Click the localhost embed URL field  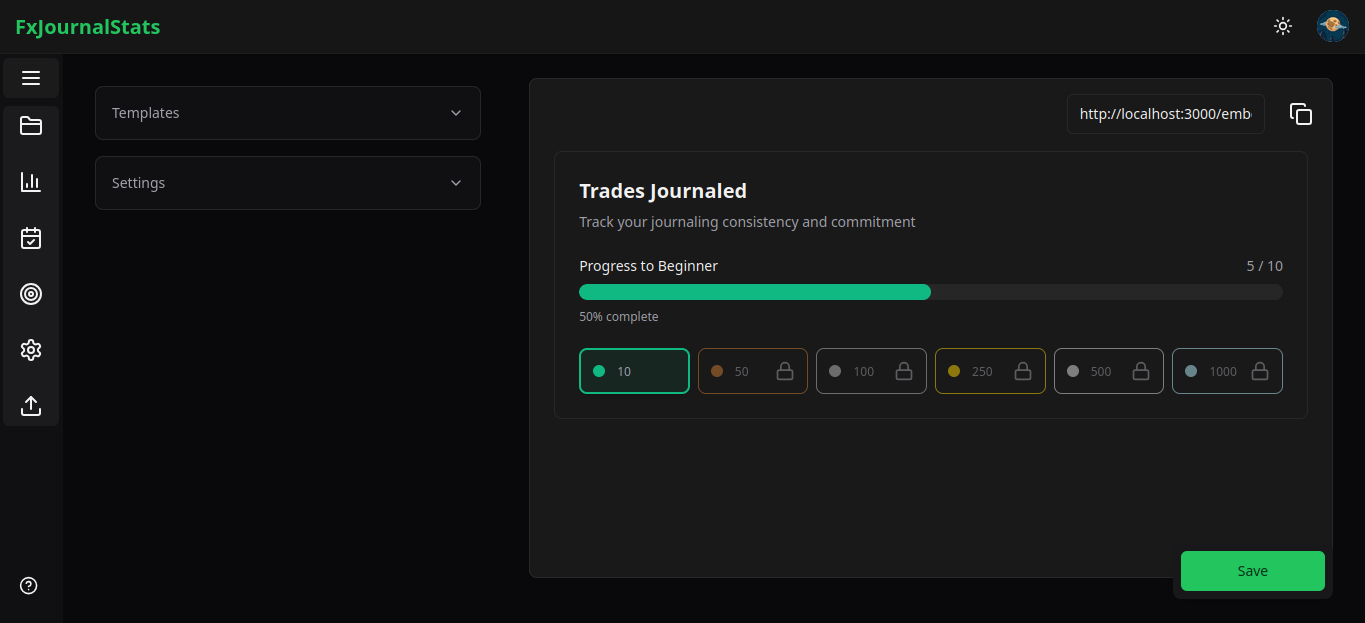pos(1165,114)
